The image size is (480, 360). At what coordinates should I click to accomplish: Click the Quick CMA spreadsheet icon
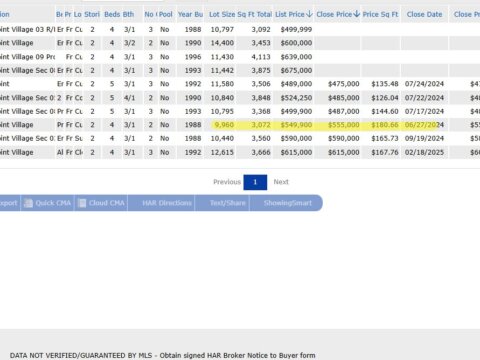click(28, 203)
